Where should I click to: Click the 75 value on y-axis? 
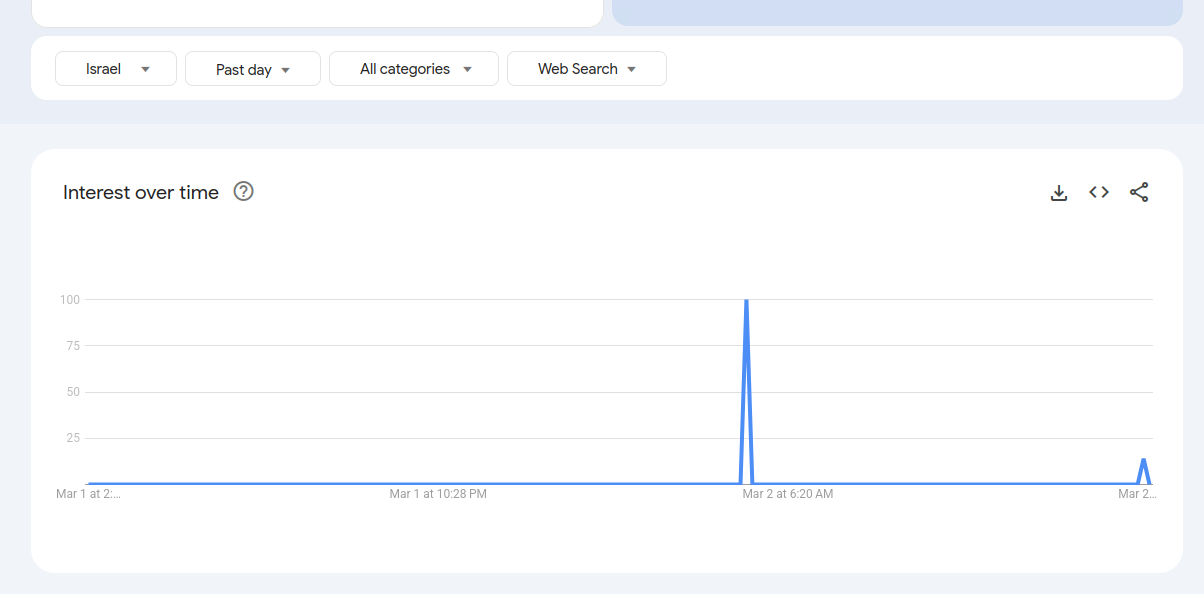pos(73,345)
